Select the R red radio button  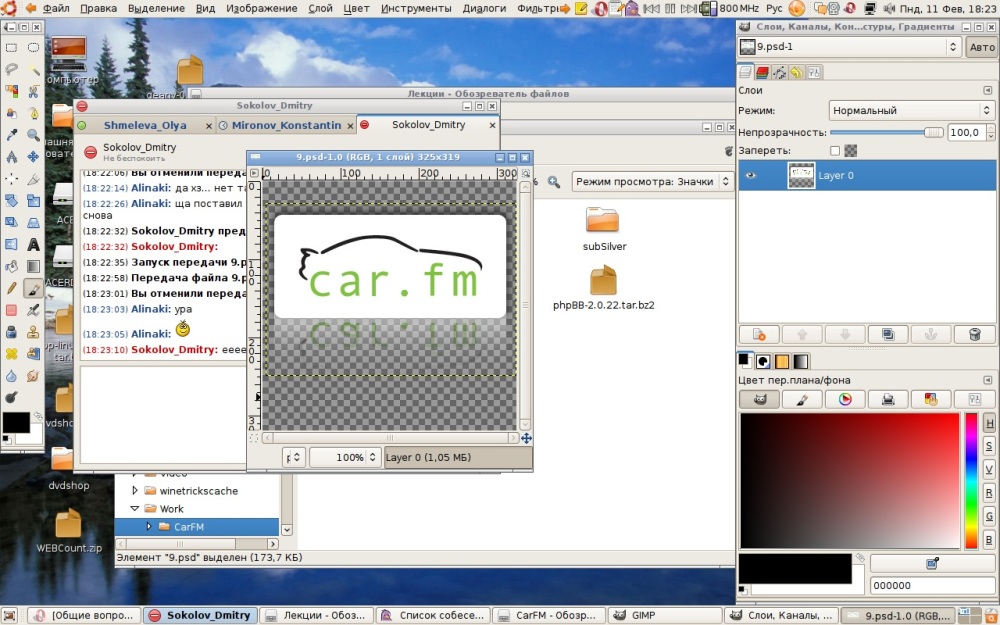click(989, 492)
